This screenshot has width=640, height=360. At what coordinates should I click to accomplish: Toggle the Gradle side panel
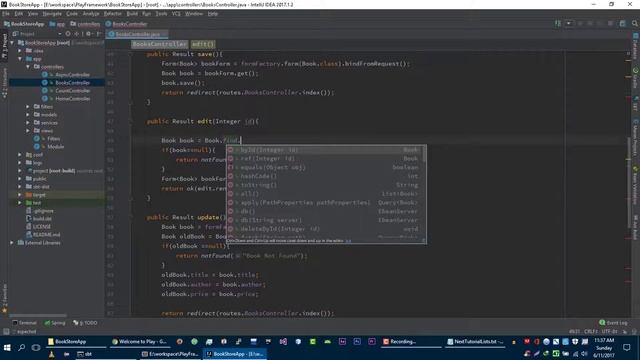click(x=636, y=78)
